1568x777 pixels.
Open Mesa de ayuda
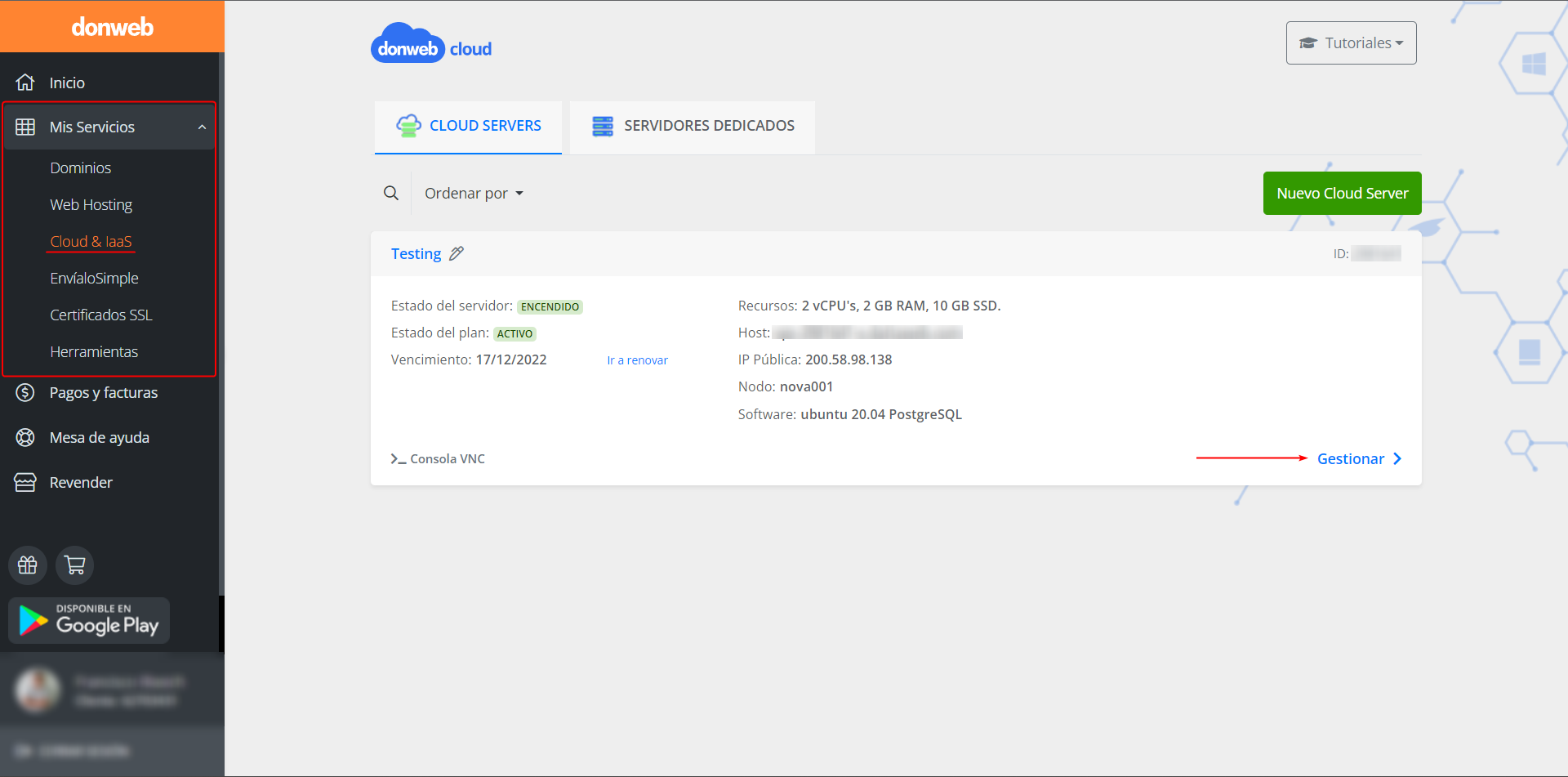[x=99, y=437]
